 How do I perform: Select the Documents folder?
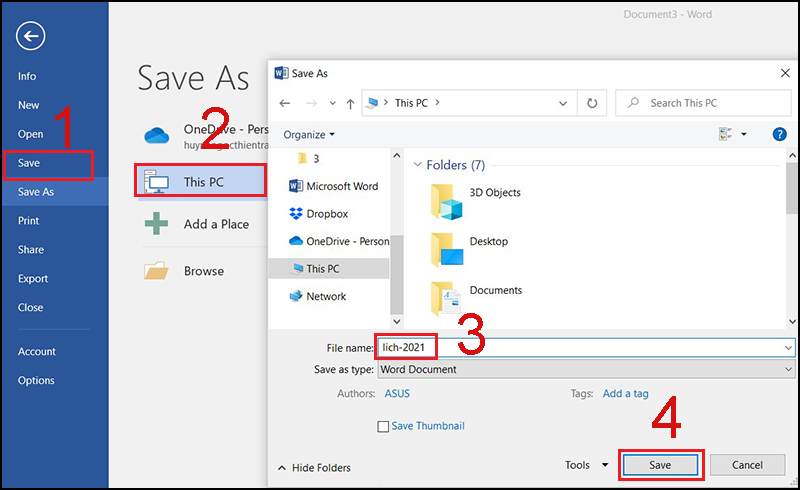coord(477,299)
